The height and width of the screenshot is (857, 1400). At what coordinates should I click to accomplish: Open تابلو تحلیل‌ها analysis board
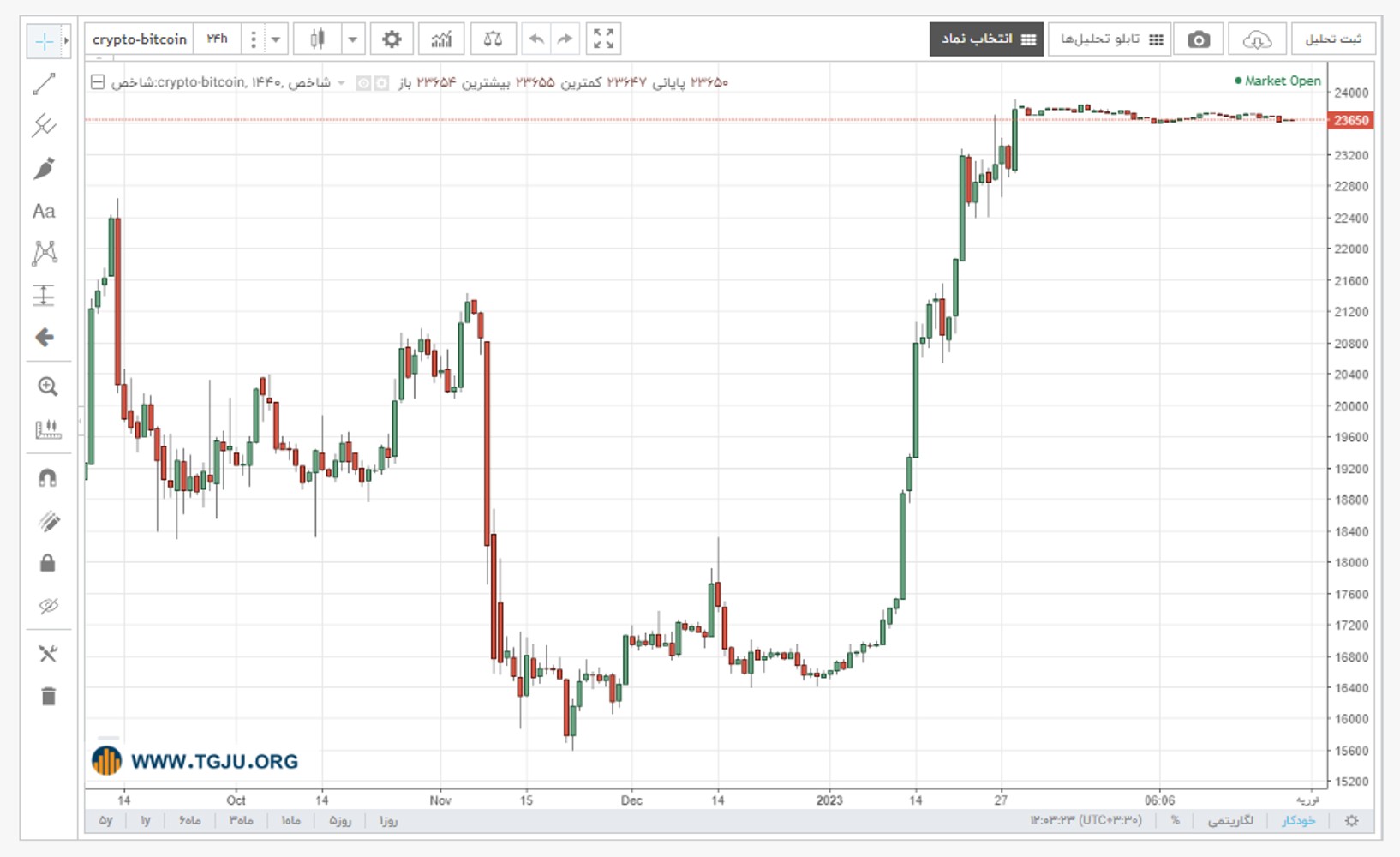point(1110,39)
